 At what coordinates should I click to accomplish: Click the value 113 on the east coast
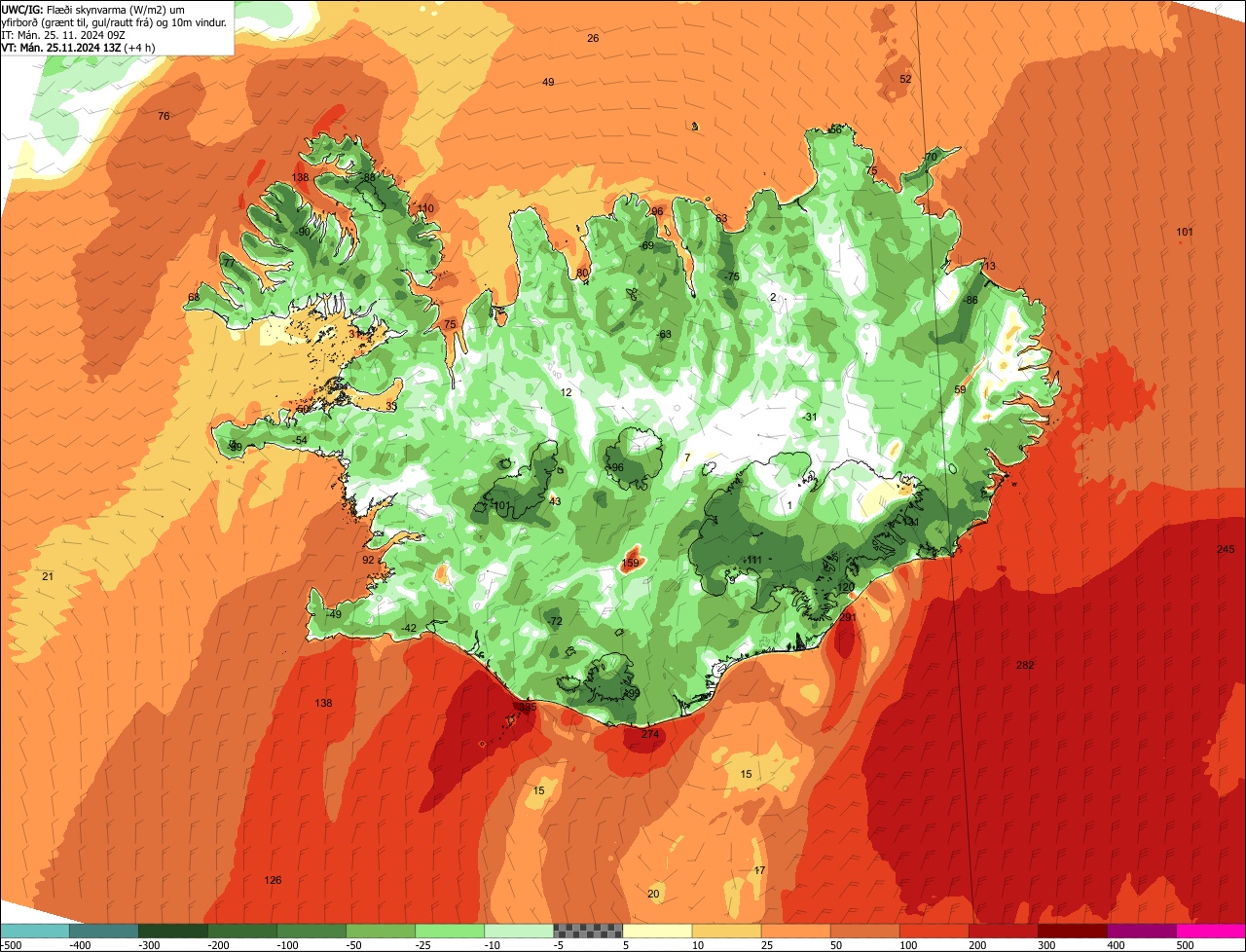[987, 266]
